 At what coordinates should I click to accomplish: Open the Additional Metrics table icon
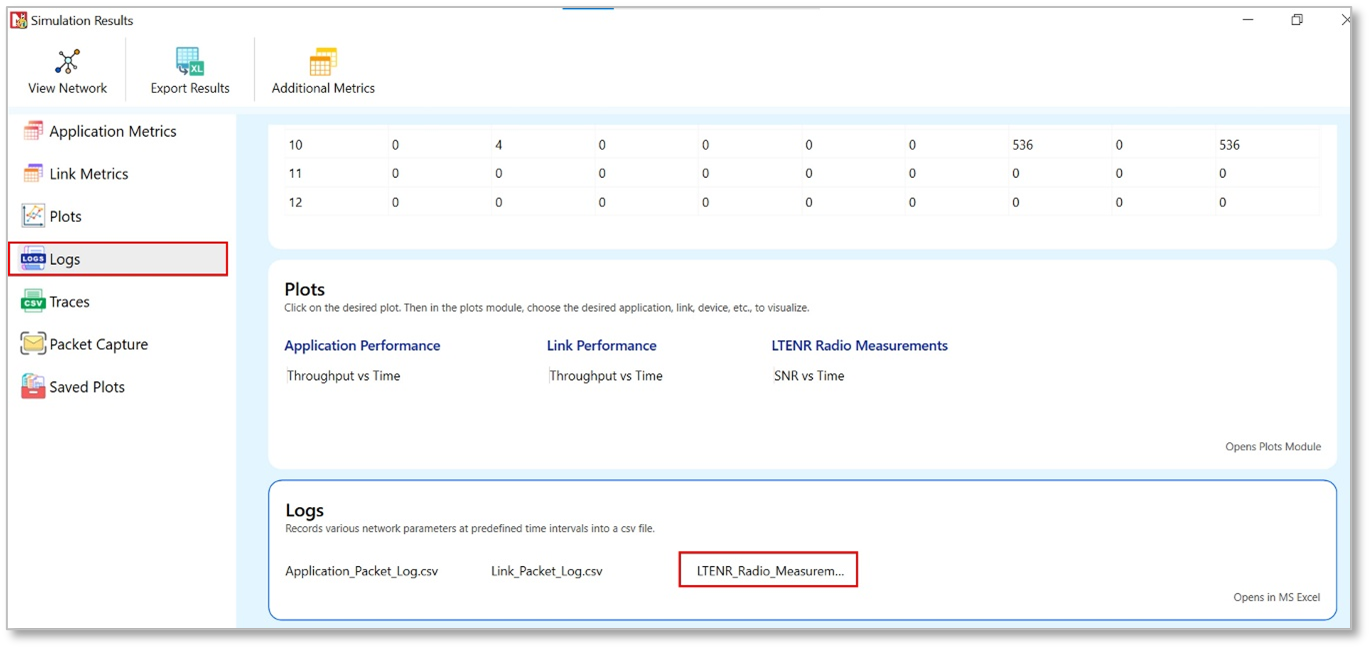pos(323,62)
